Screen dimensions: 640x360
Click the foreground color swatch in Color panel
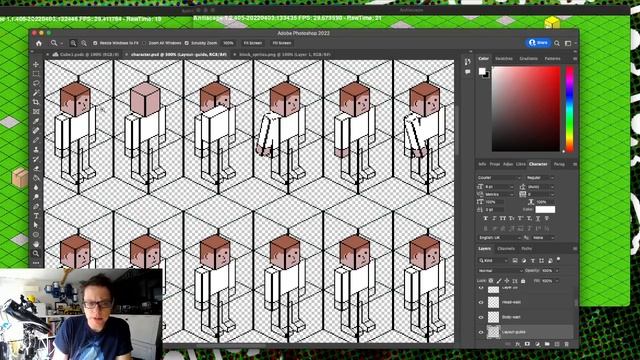tap(482, 71)
